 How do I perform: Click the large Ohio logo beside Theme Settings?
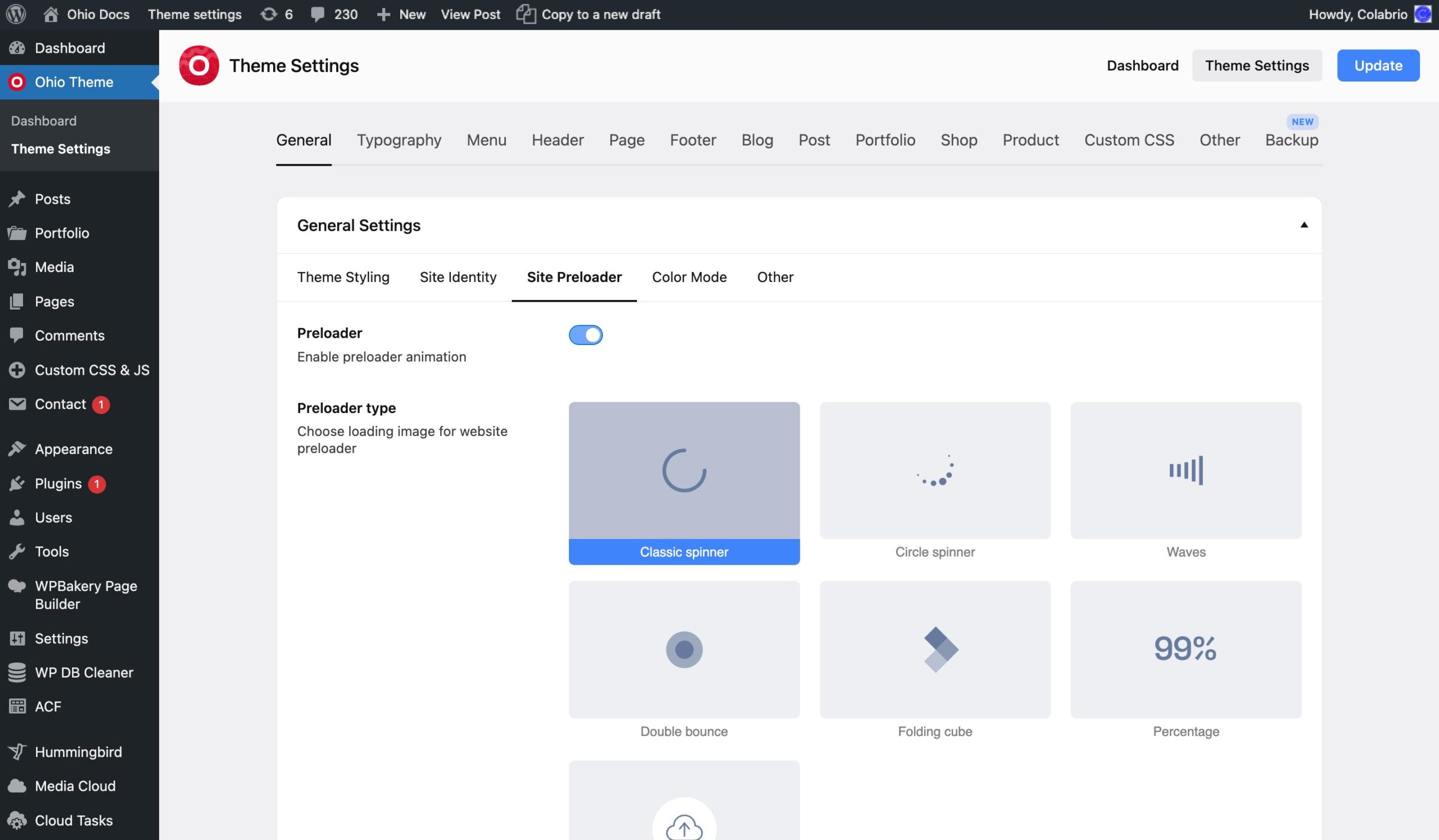(199, 66)
